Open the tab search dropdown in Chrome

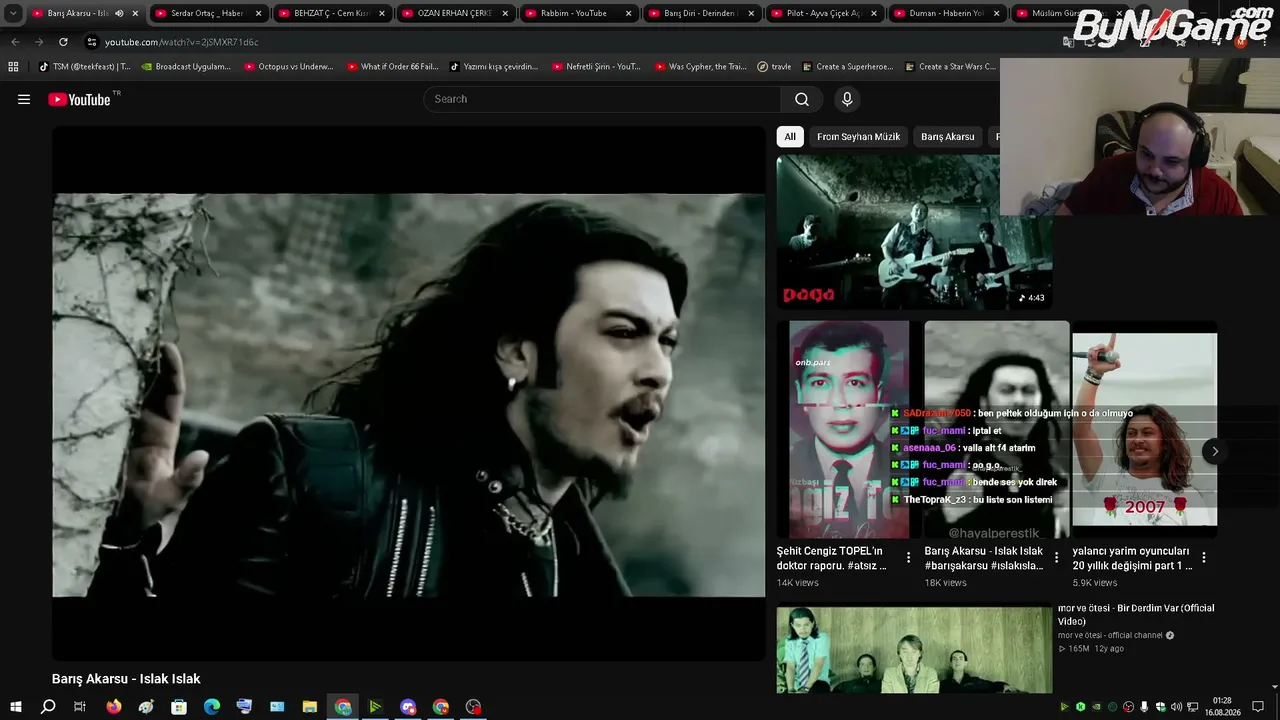click(x=13, y=14)
